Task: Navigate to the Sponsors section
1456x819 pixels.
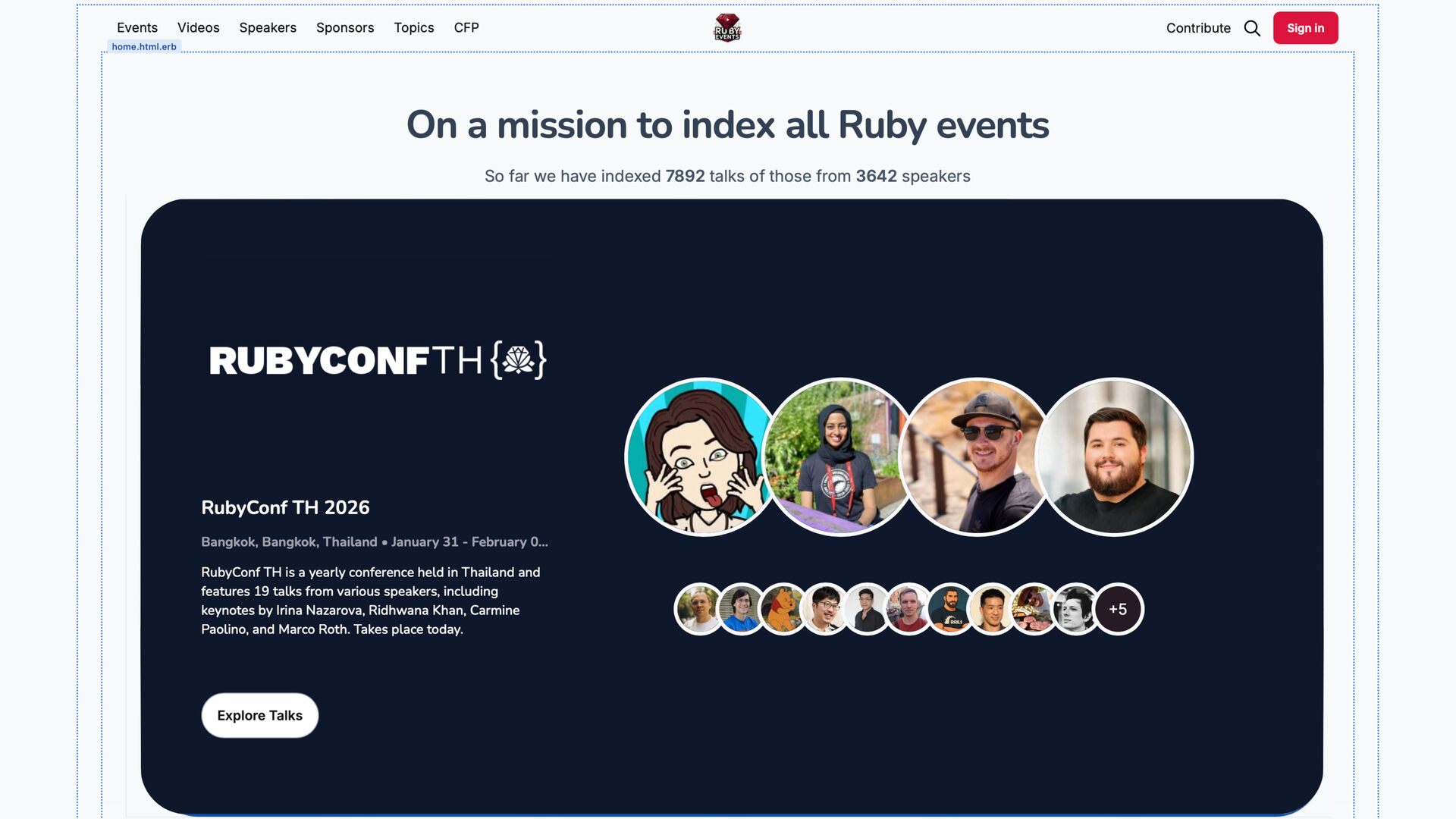Action: click(x=345, y=27)
